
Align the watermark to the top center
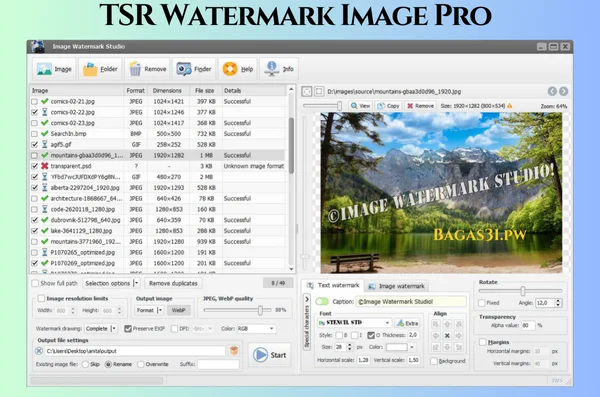(x=447, y=324)
